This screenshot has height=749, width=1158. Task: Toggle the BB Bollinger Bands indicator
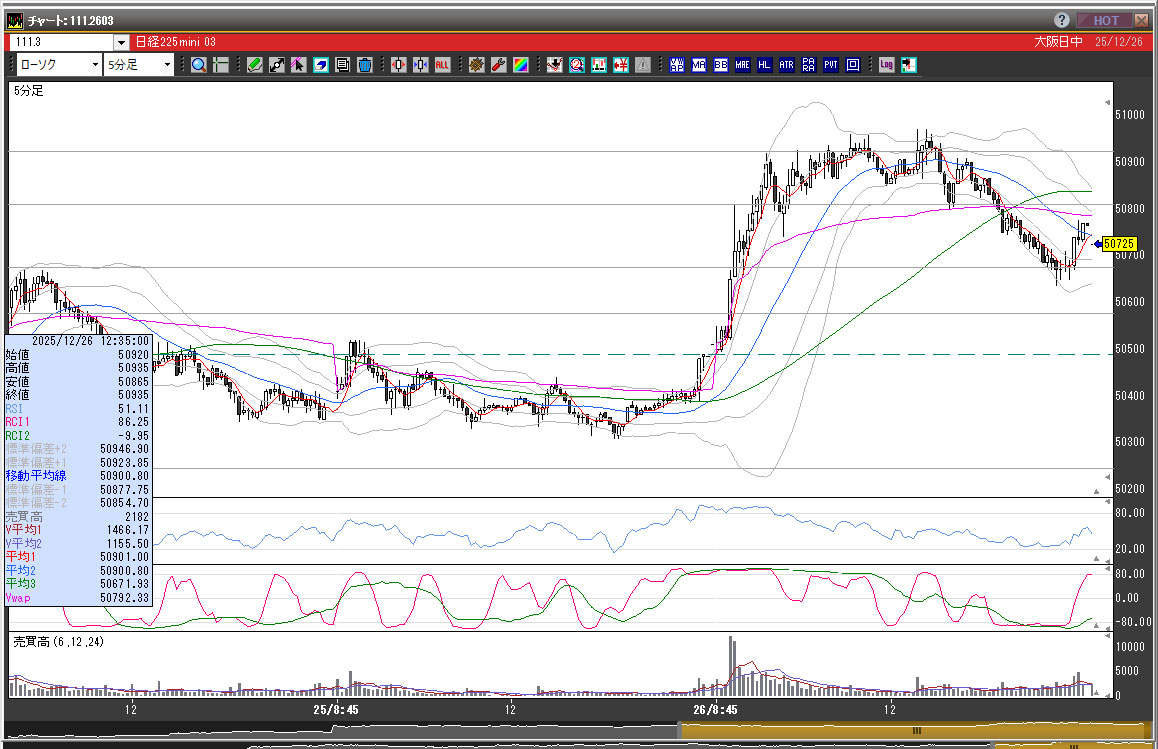coord(721,65)
